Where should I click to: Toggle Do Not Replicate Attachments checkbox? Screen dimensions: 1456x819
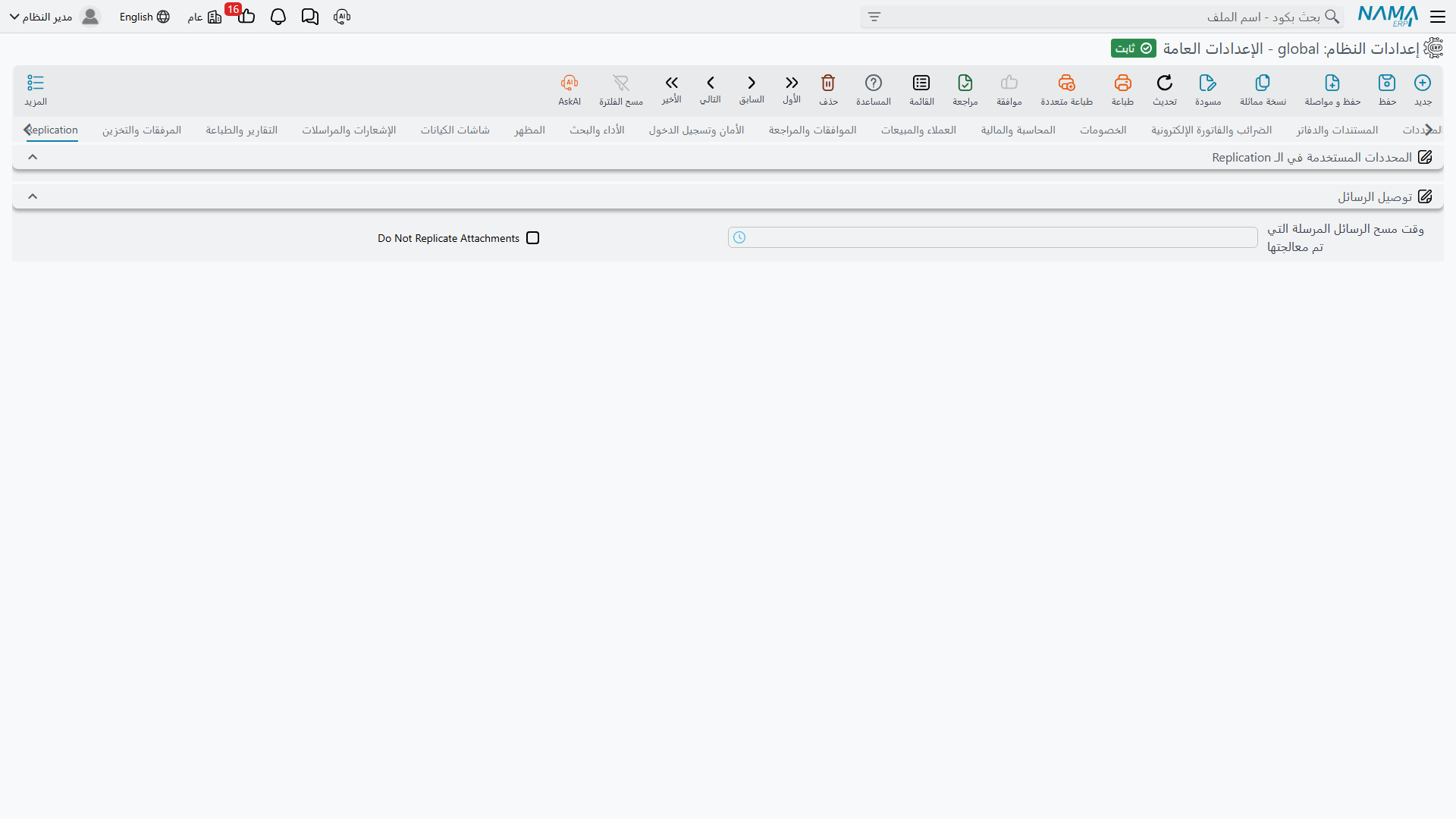click(x=533, y=238)
